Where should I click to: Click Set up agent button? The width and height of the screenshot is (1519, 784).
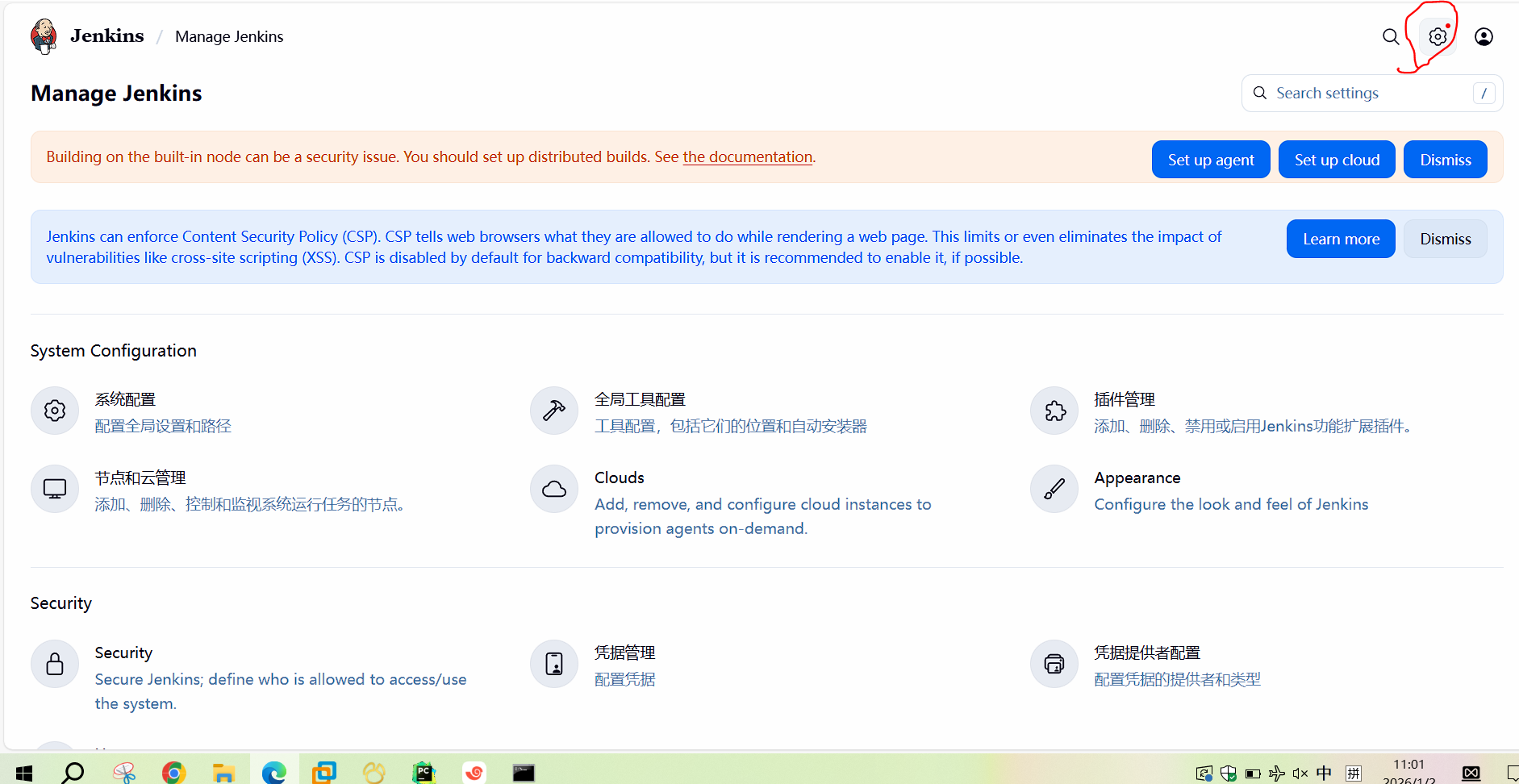(x=1211, y=160)
